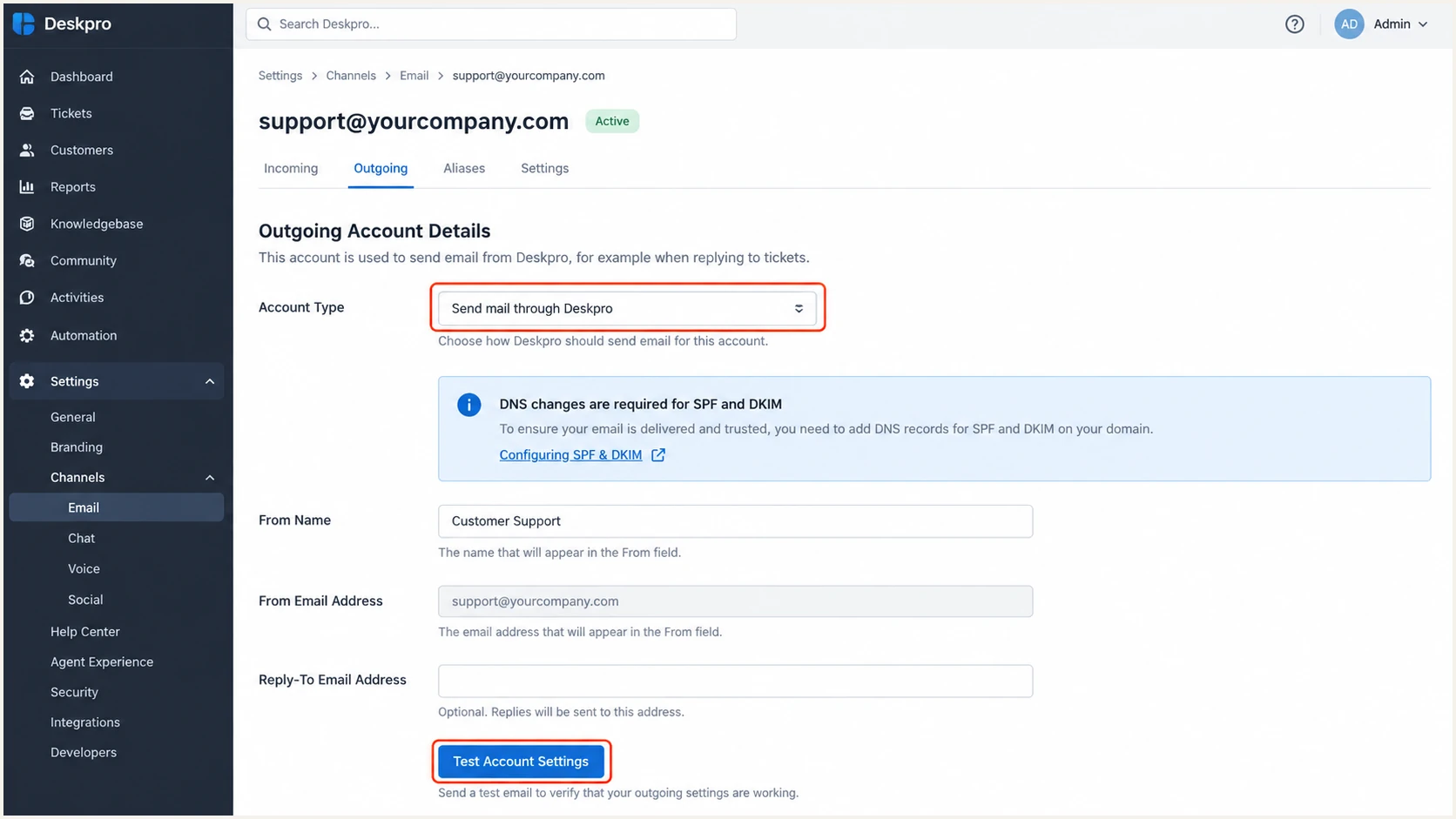The image size is (1456, 819).
Task: Click Test Account Settings button
Action: [521, 762]
